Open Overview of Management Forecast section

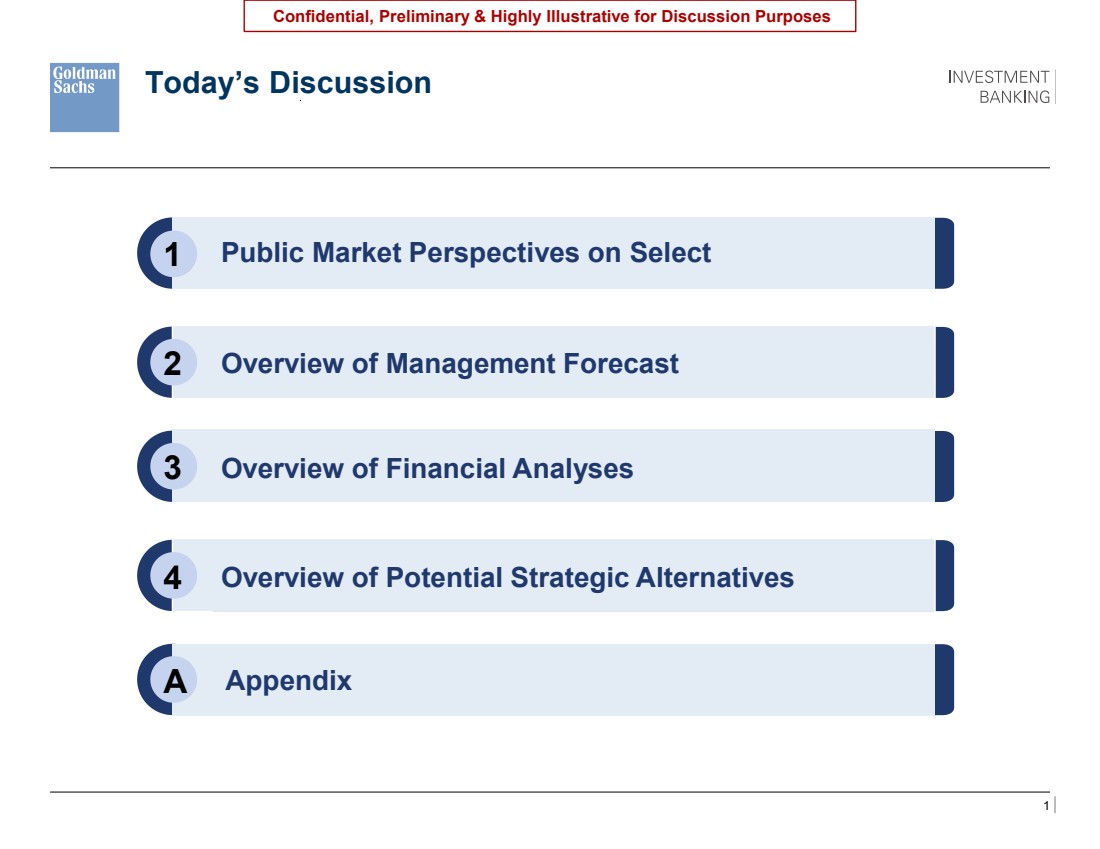(x=450, y=363)
